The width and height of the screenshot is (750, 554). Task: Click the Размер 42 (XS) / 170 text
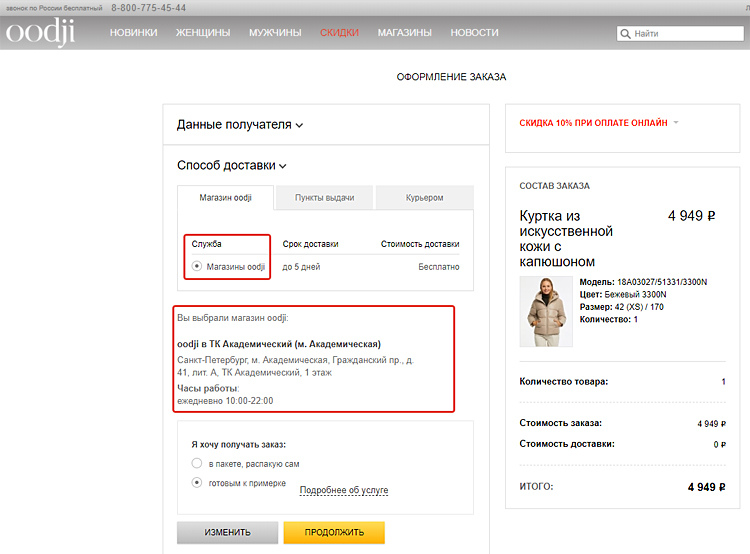tap(621, 307)
